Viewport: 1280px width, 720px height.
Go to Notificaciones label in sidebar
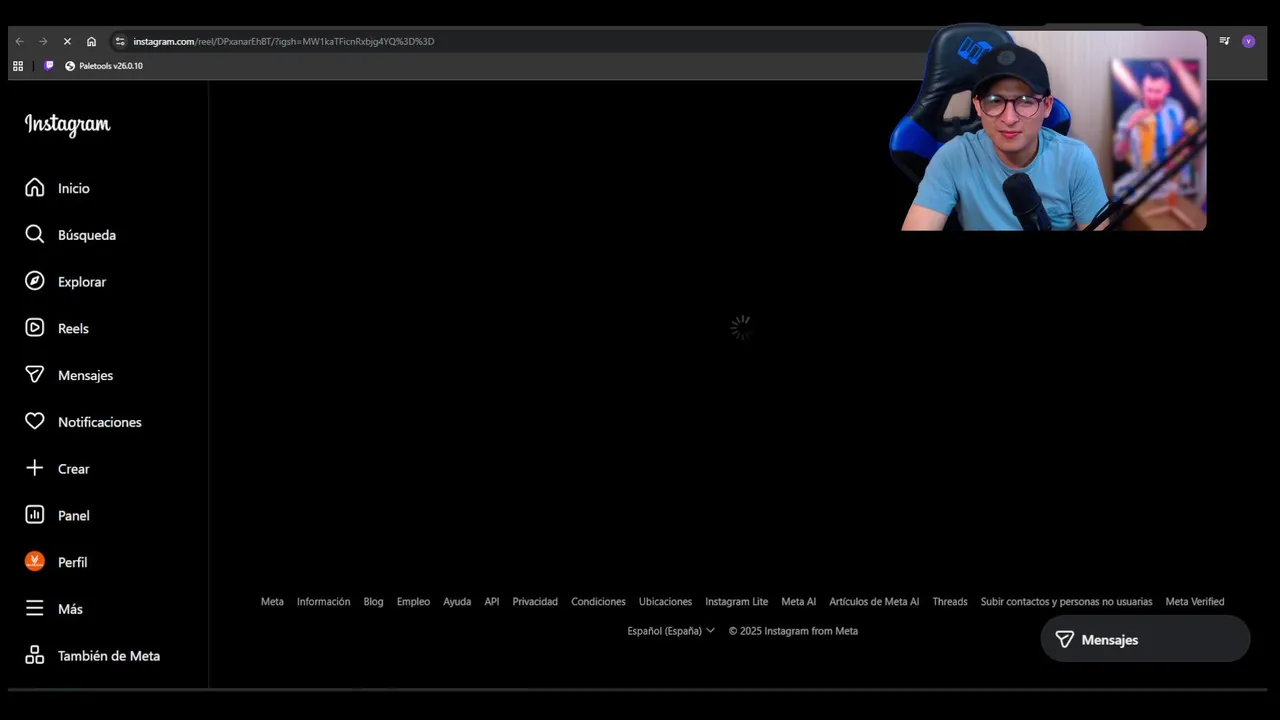tap(100, 422)
